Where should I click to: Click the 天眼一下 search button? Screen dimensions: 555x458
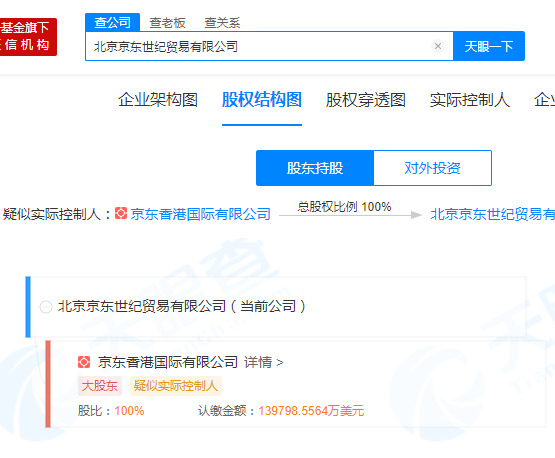489,46
